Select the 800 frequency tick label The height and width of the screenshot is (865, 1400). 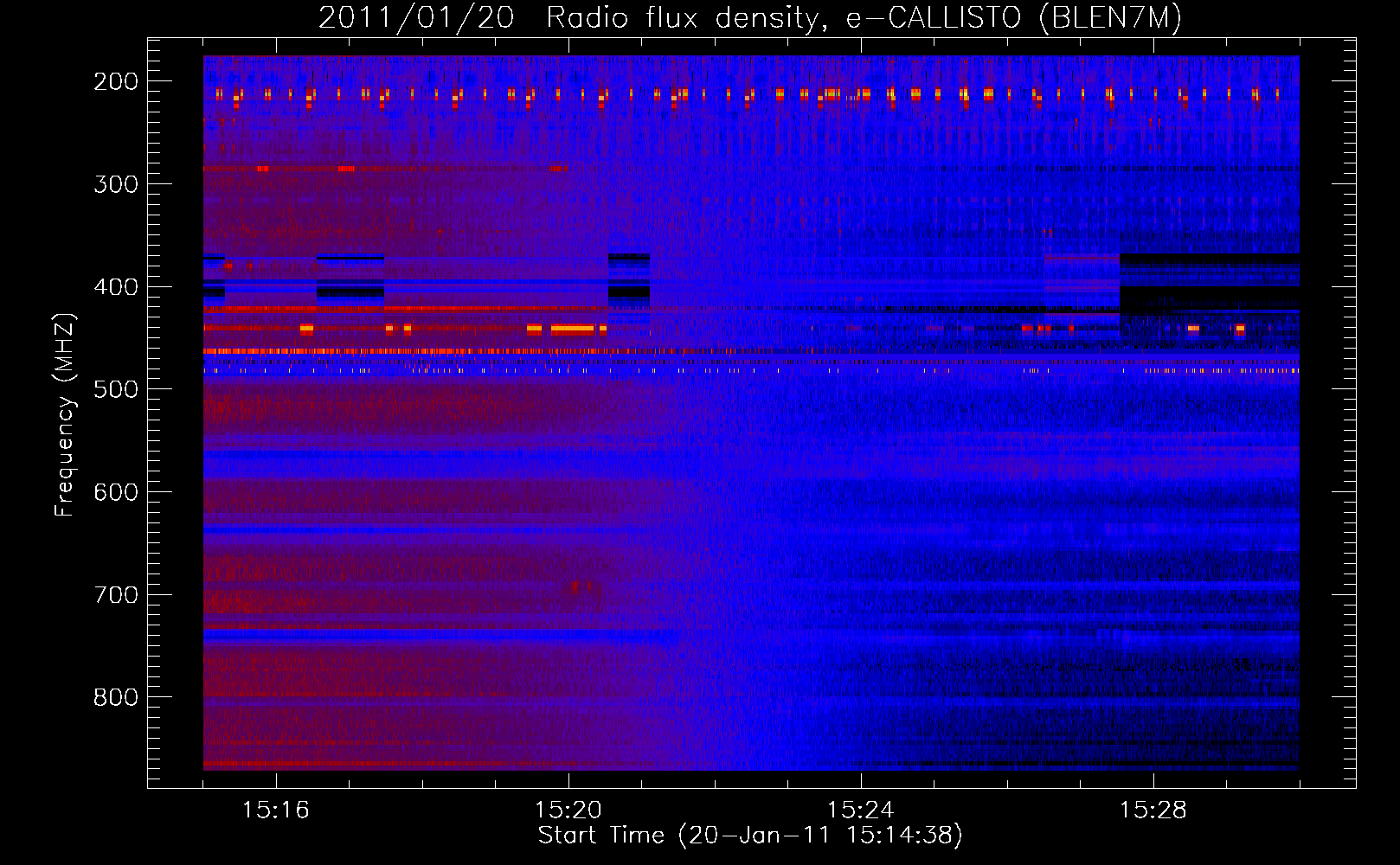[116, 698]
